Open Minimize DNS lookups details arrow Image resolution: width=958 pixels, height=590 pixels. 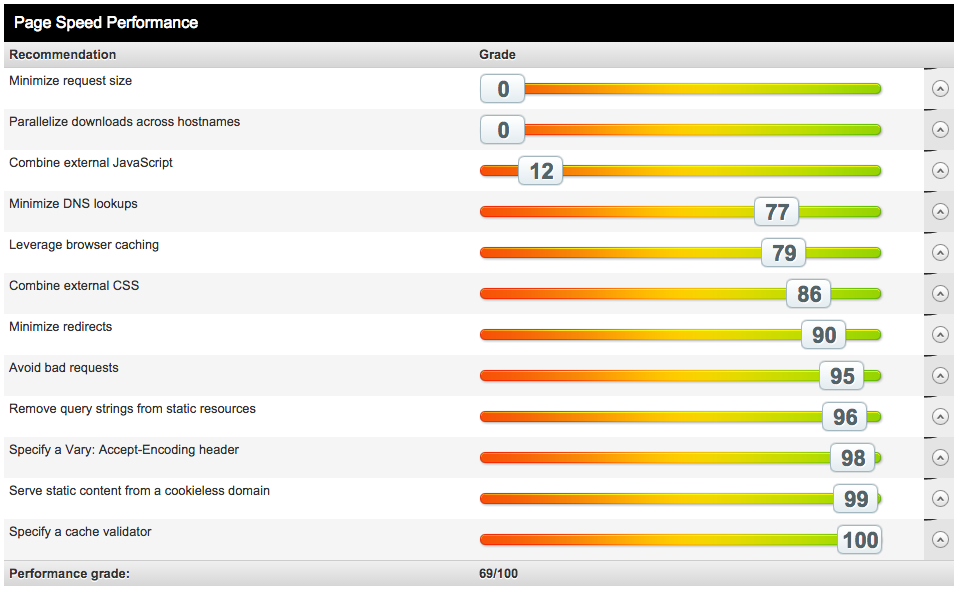(939, 212)
